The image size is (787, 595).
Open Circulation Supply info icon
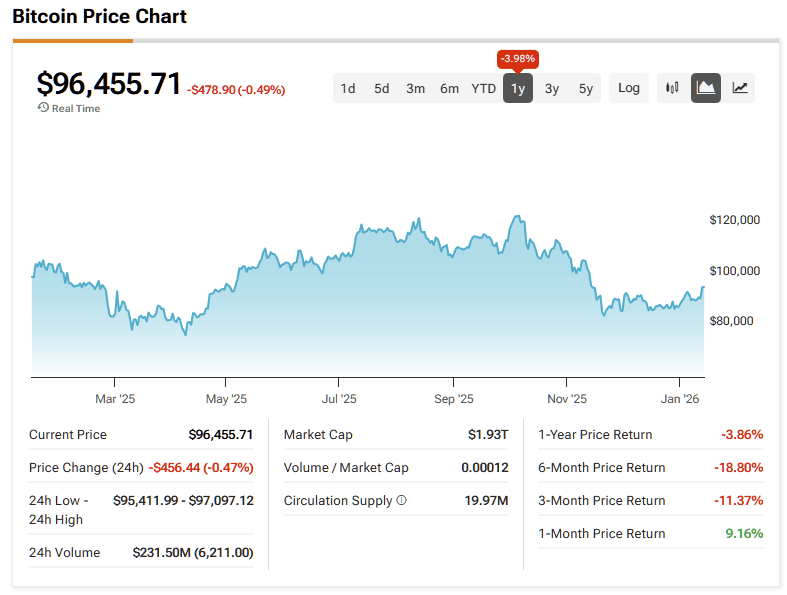(401, 500)
